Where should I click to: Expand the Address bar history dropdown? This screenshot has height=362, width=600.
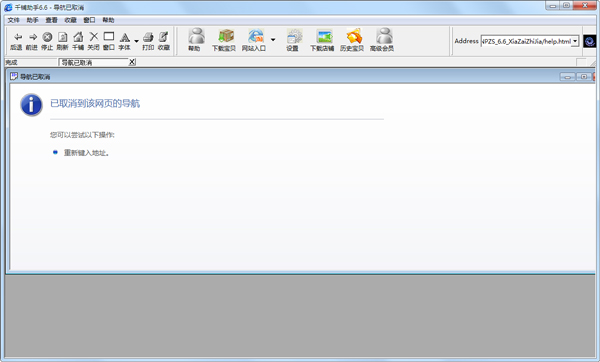[x=575, y=41]
